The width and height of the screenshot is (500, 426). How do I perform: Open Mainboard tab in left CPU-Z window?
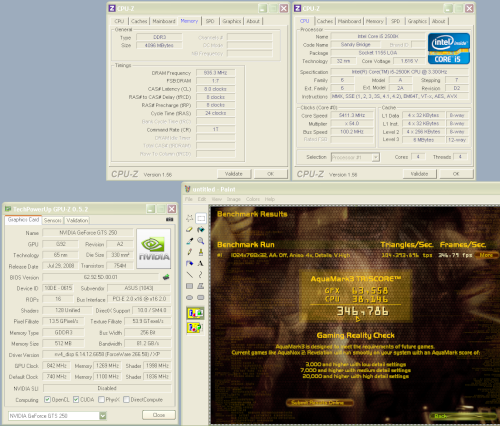[x=164, y=21]
